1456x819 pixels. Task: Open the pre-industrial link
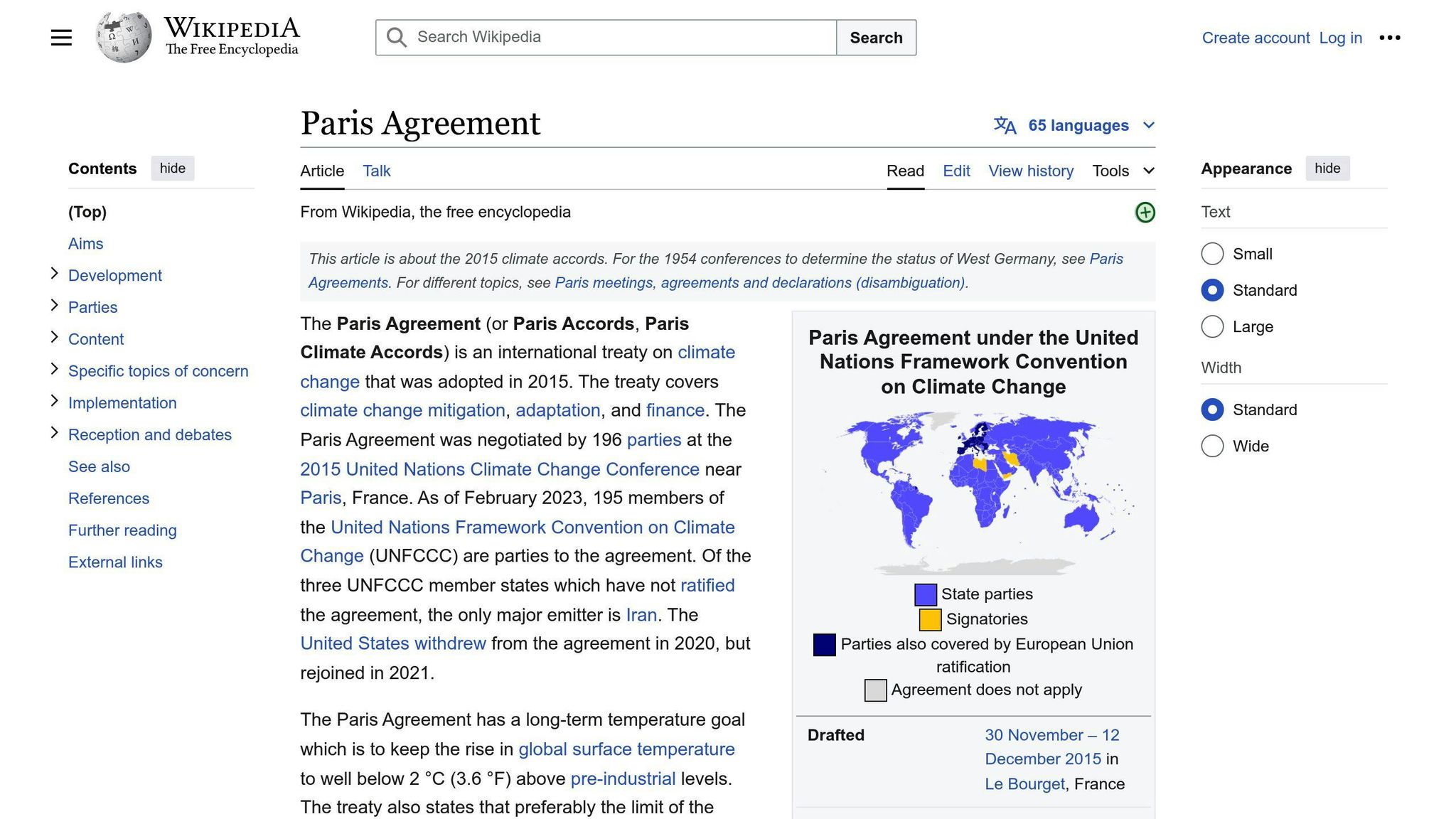pos(623,778)
